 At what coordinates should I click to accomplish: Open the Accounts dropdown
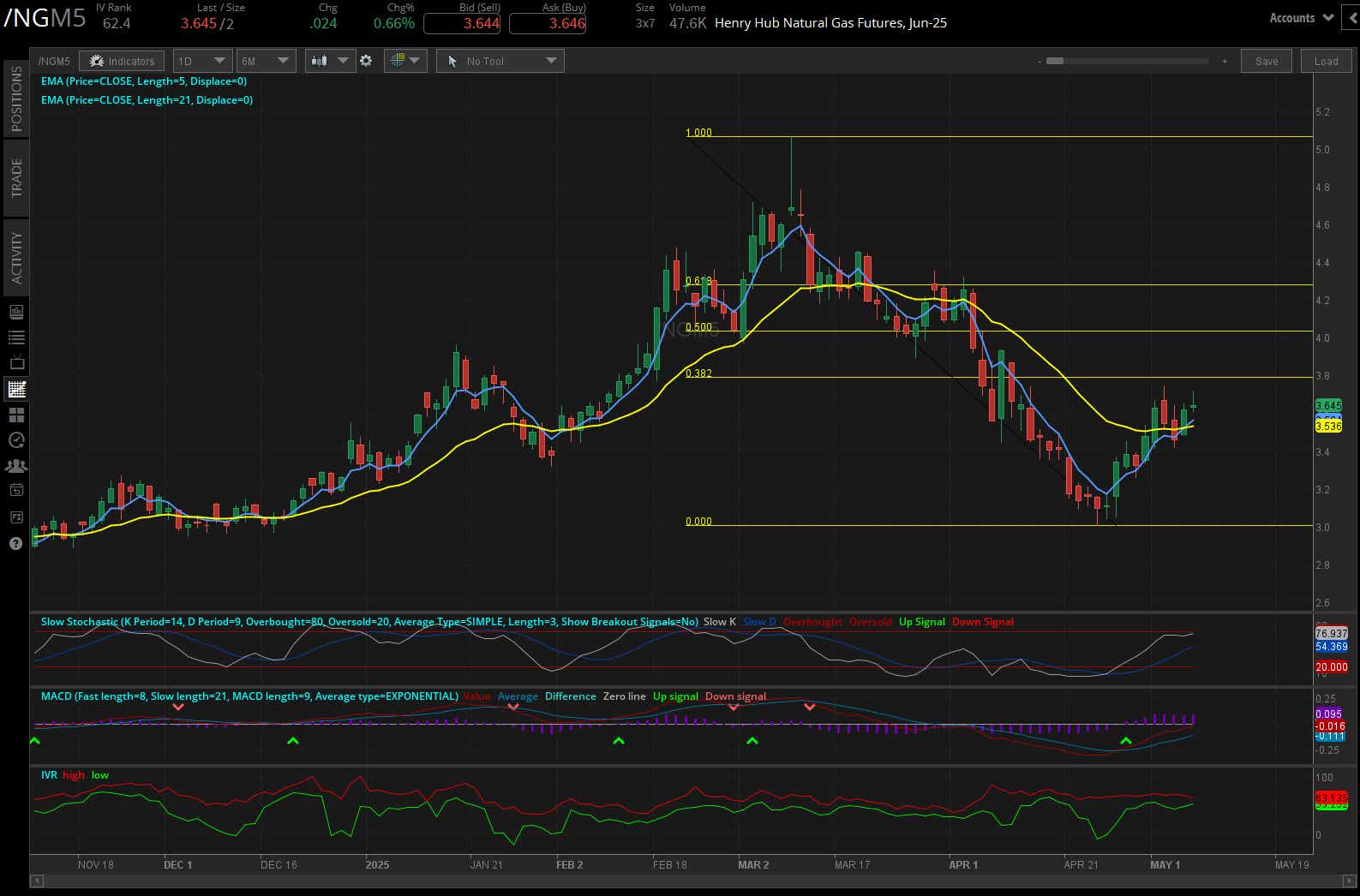(1301, 18)
